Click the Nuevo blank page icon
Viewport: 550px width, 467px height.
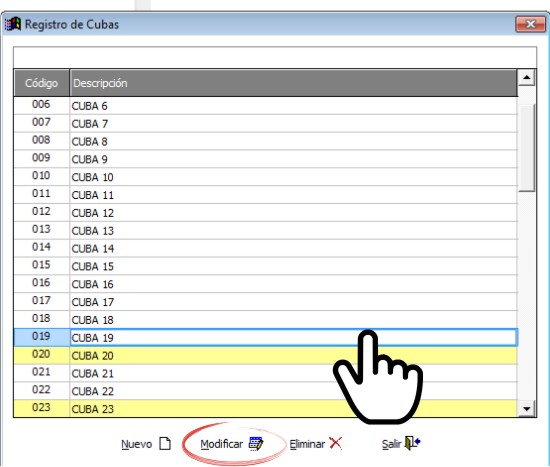165,443
